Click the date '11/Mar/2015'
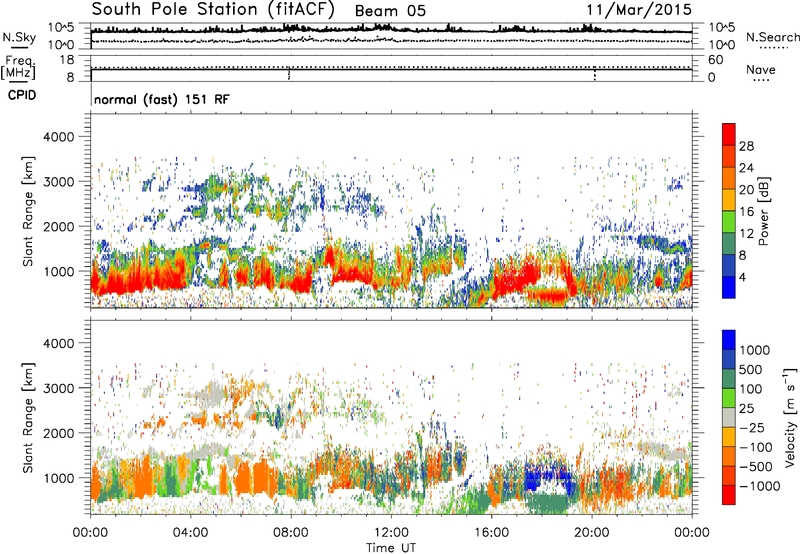 coord(639,10)
